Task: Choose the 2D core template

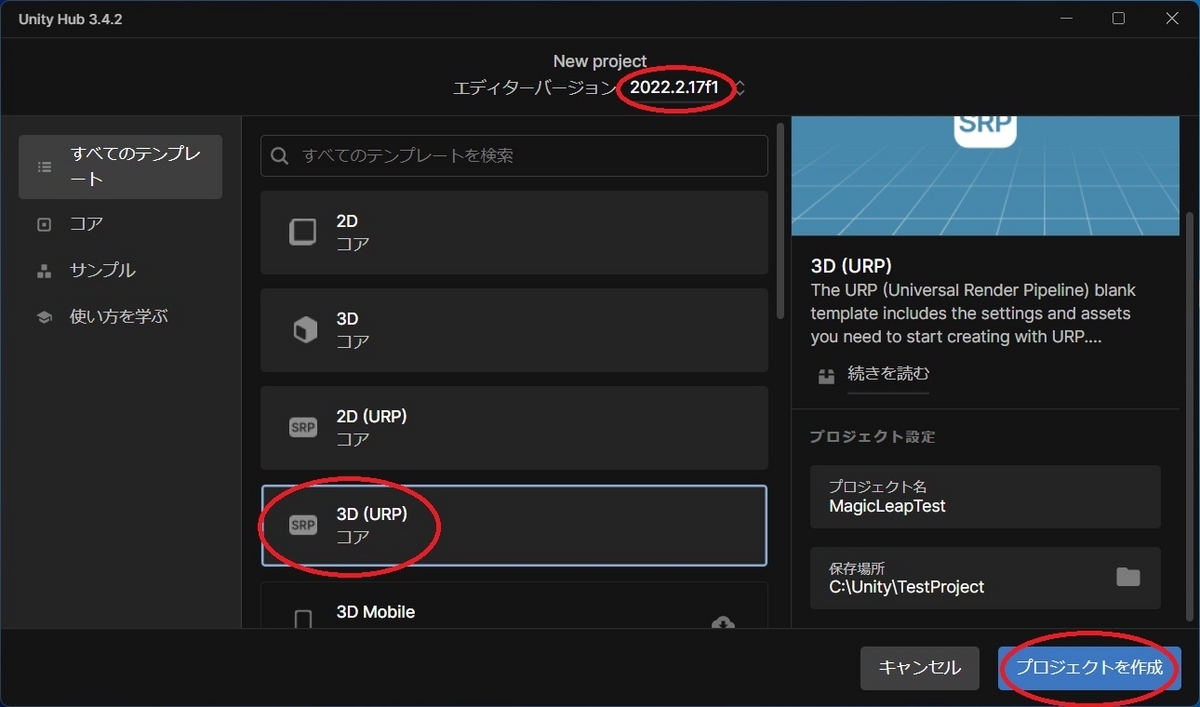Action: coord(514,232)
